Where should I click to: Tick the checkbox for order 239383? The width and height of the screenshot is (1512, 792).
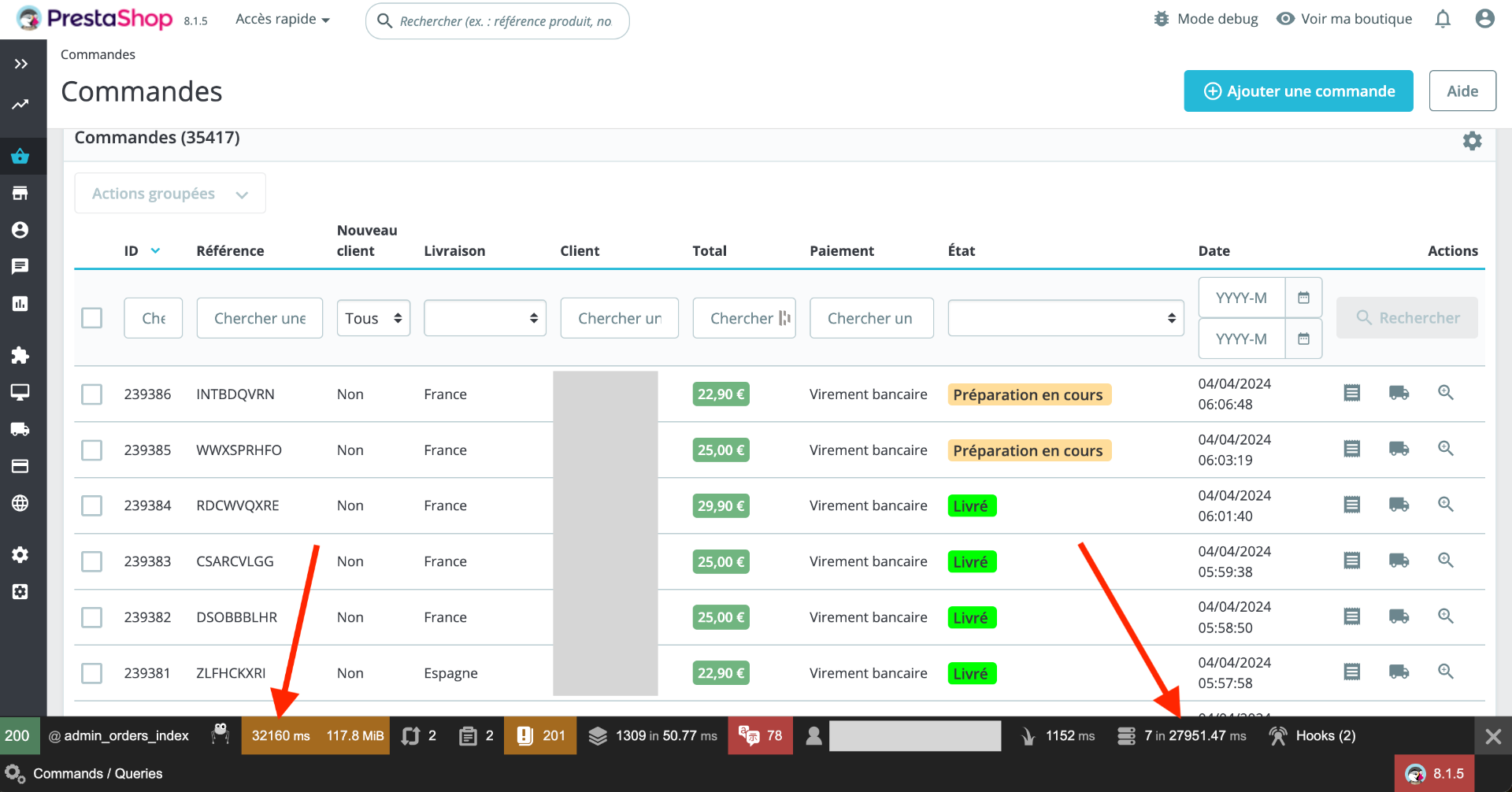click(92, 561)
